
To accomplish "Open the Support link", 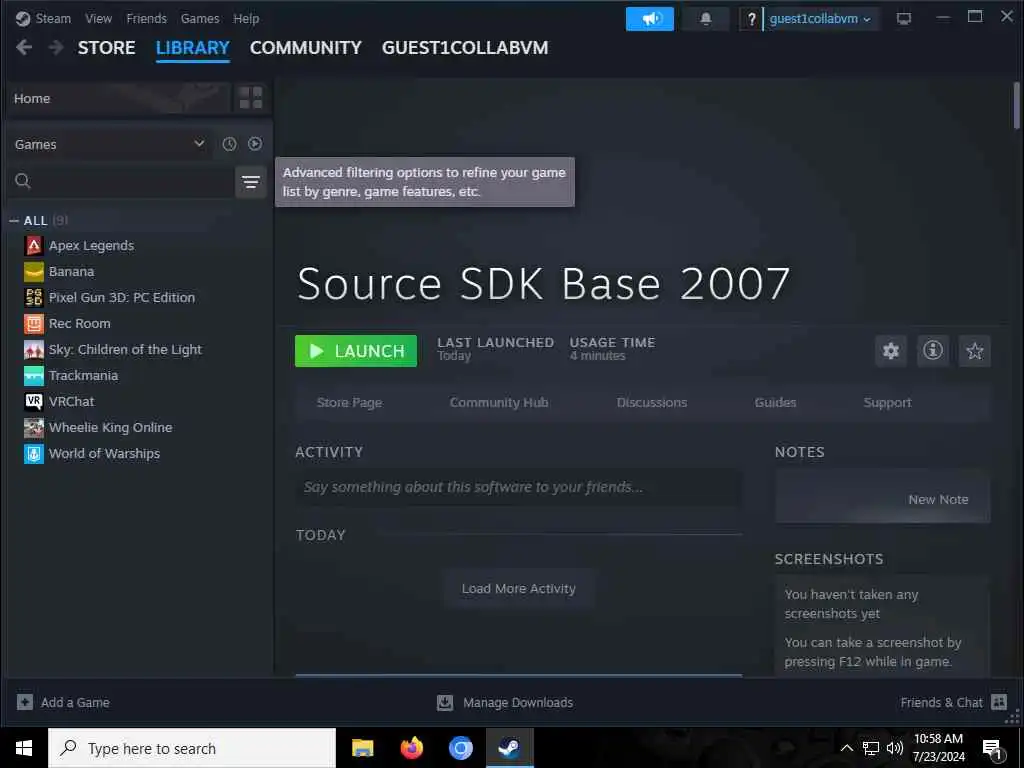I will coord(887,402).
